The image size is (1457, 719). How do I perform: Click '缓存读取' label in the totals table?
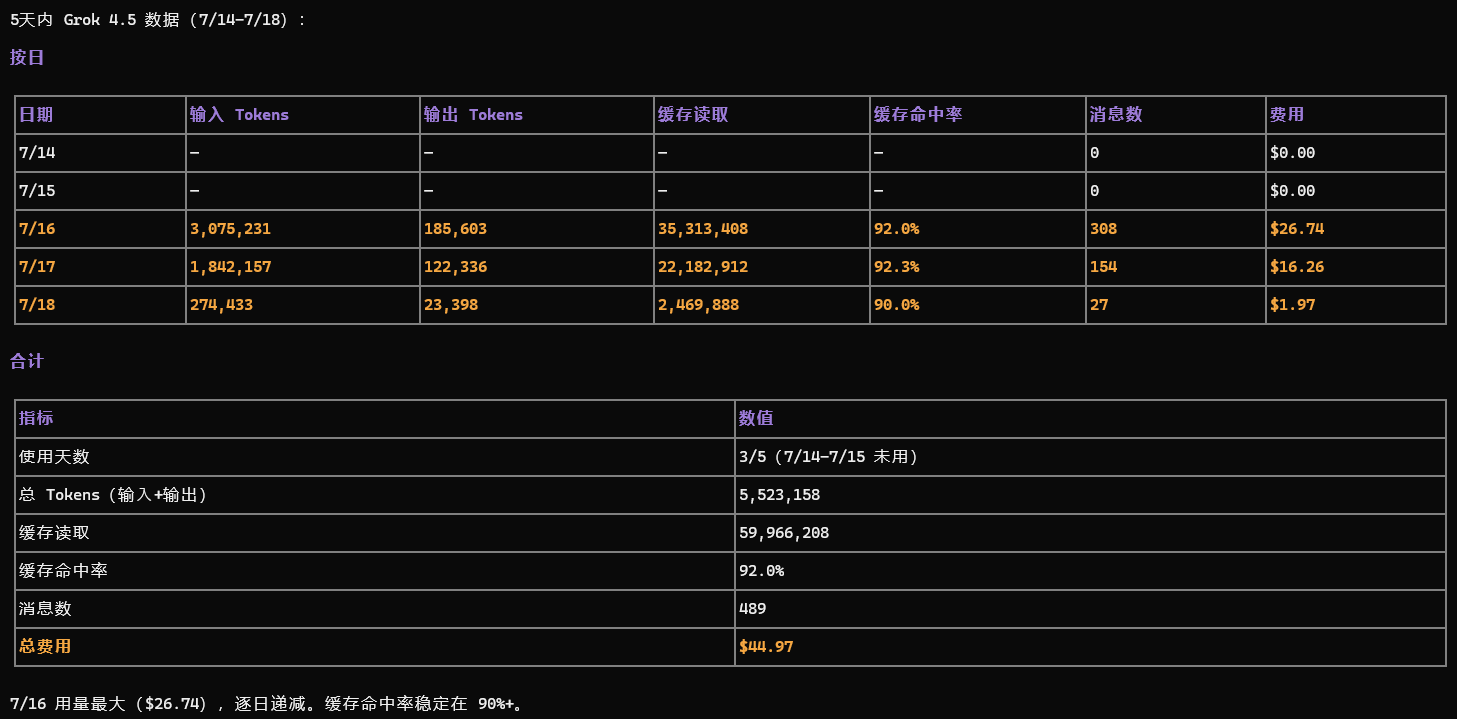point(54,533)
